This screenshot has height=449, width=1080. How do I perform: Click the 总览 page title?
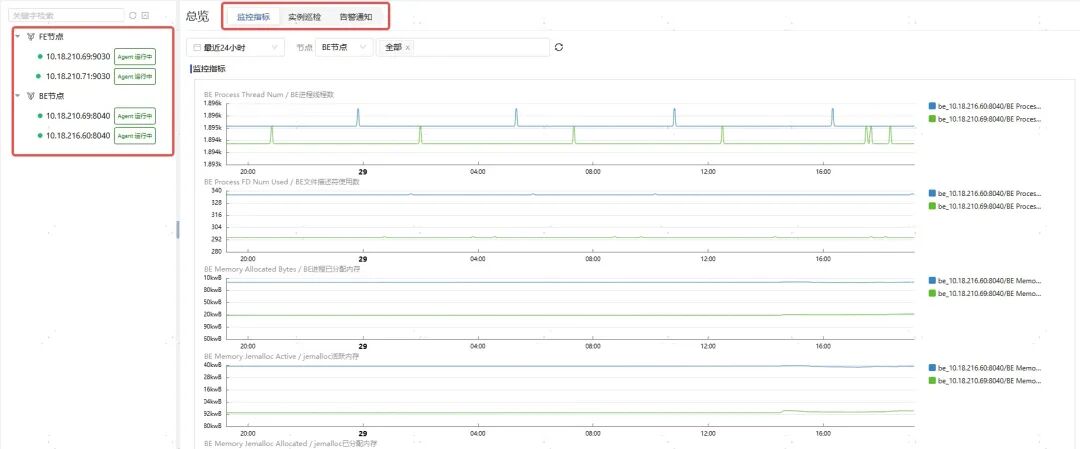point(198,16)
